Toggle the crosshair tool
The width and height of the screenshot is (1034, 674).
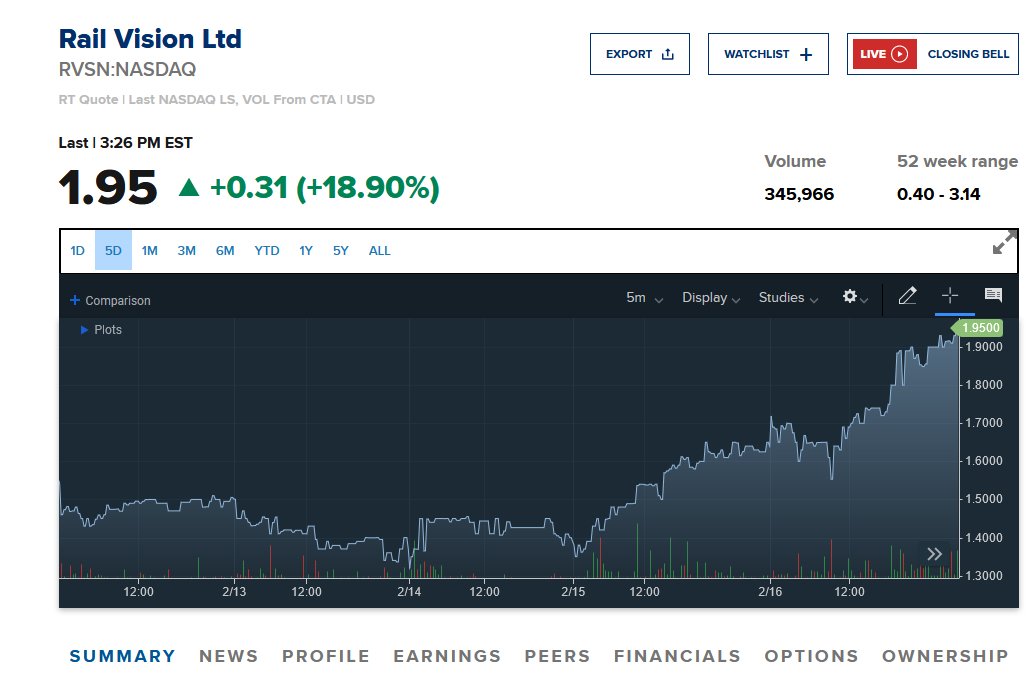pos(950,295)
